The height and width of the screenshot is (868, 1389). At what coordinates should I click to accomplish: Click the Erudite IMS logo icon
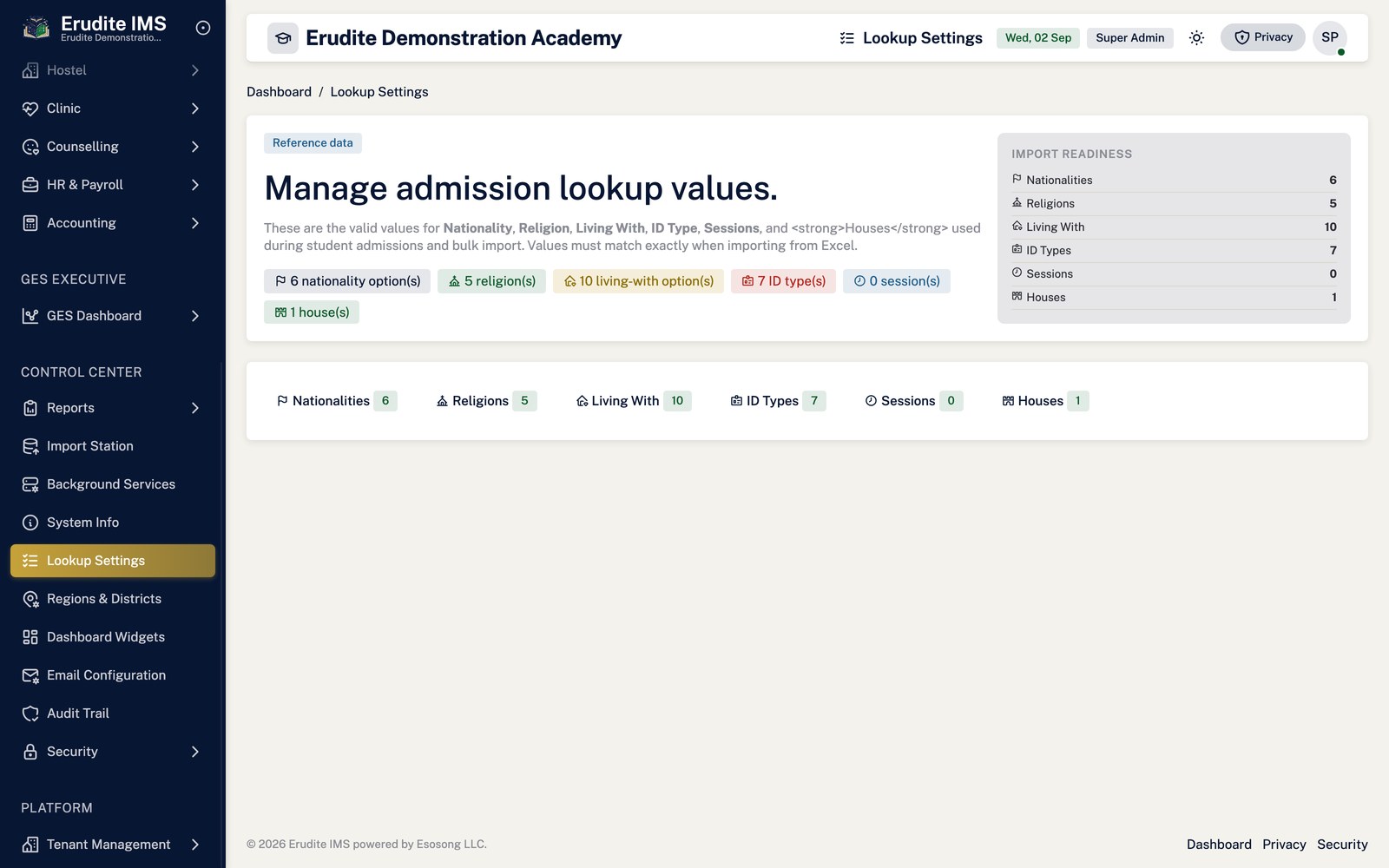point(36,28)
